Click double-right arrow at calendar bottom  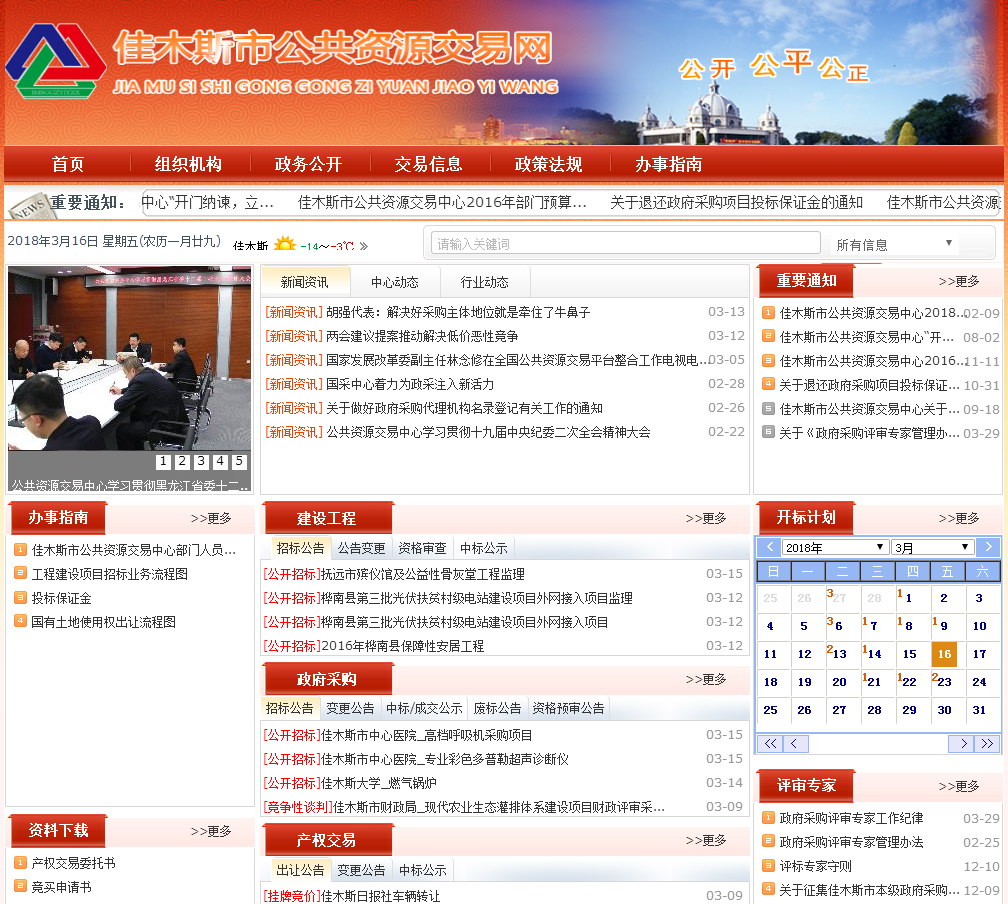[x=987, y=743]
